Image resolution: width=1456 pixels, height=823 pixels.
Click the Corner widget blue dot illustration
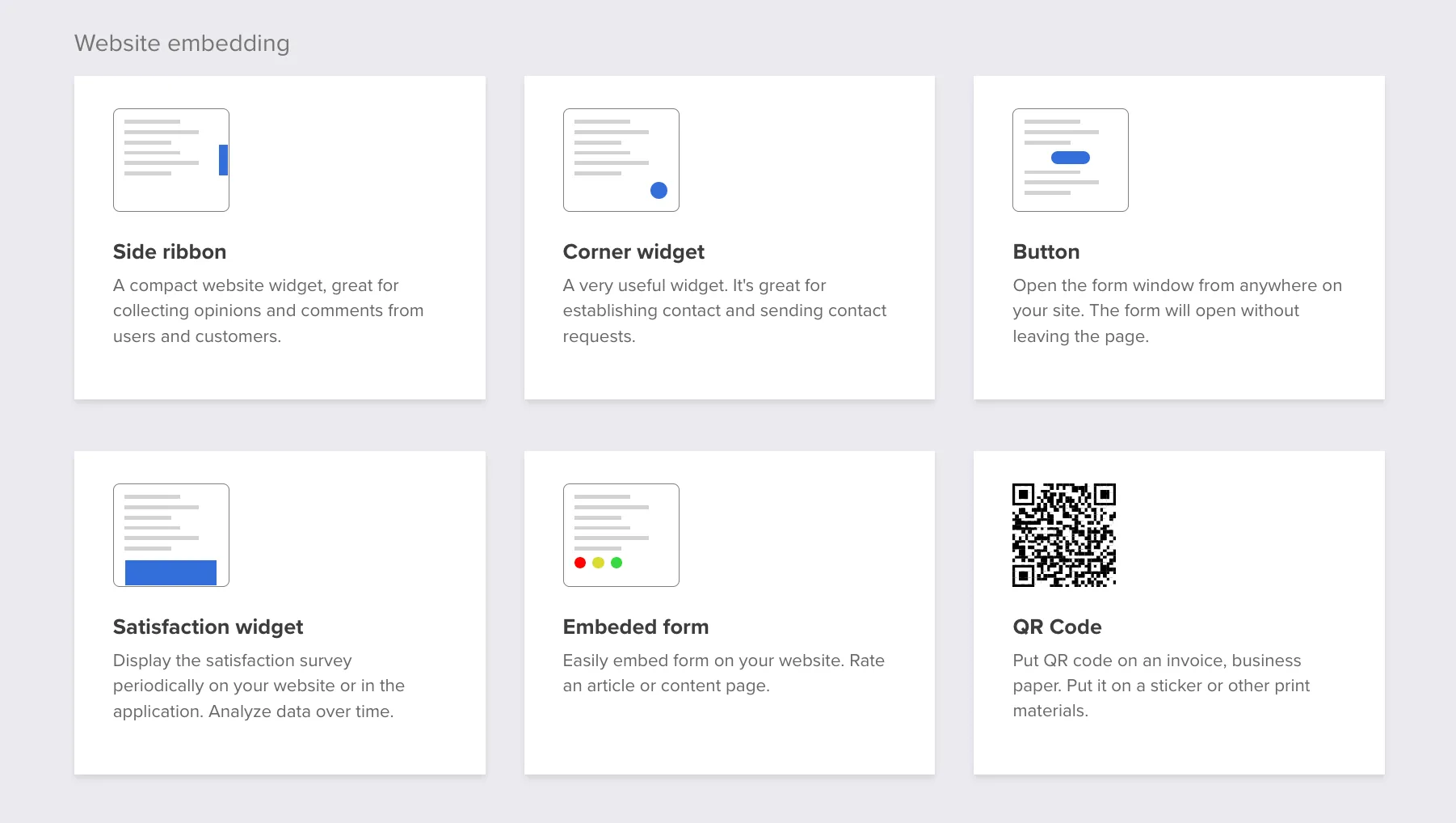pyautogui.click(x=659, y=191)
